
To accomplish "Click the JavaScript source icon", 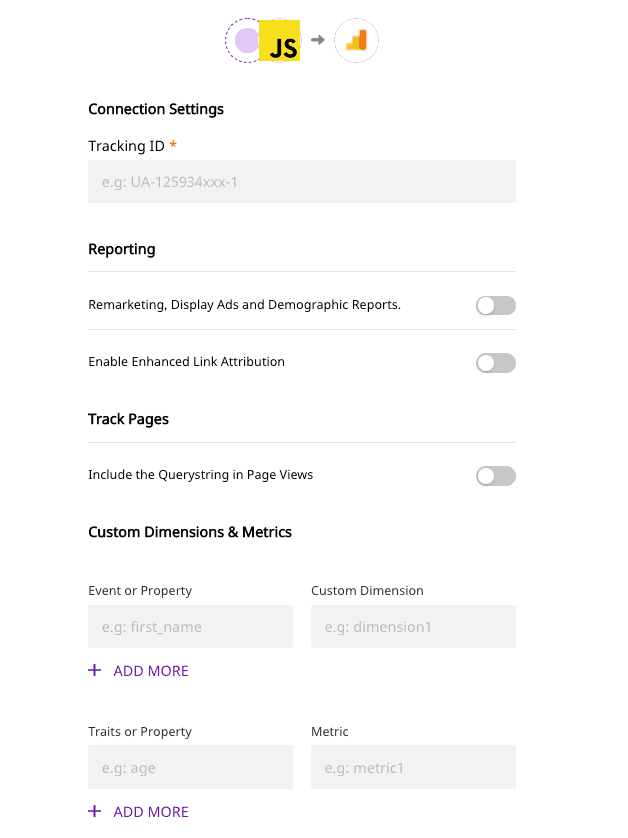I will pyautogui.click(x=280, y=42).
